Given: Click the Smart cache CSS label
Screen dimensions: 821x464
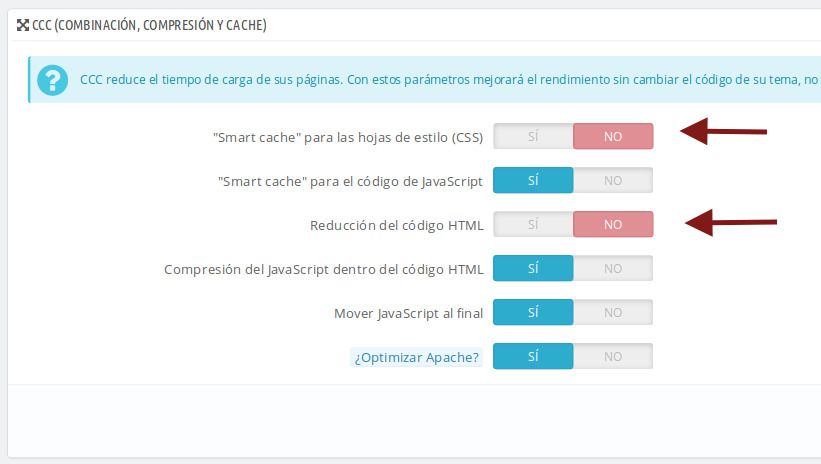Looking at the screenshot, I should click(348, 138).
